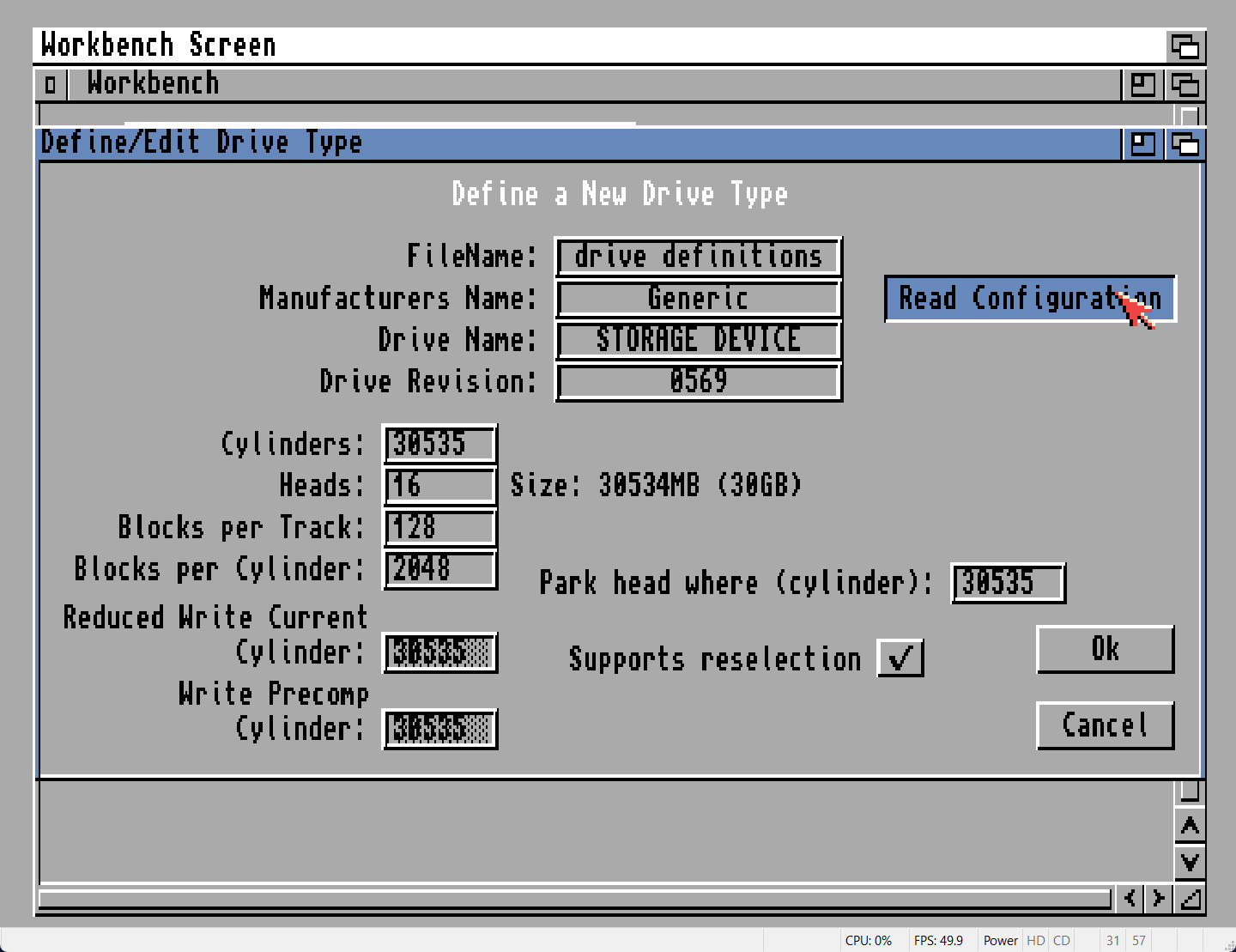The width and height of the screenshot is (1236, 952).
Task: Edit the Park head cylinder field
Action: tap(1009, 583)
